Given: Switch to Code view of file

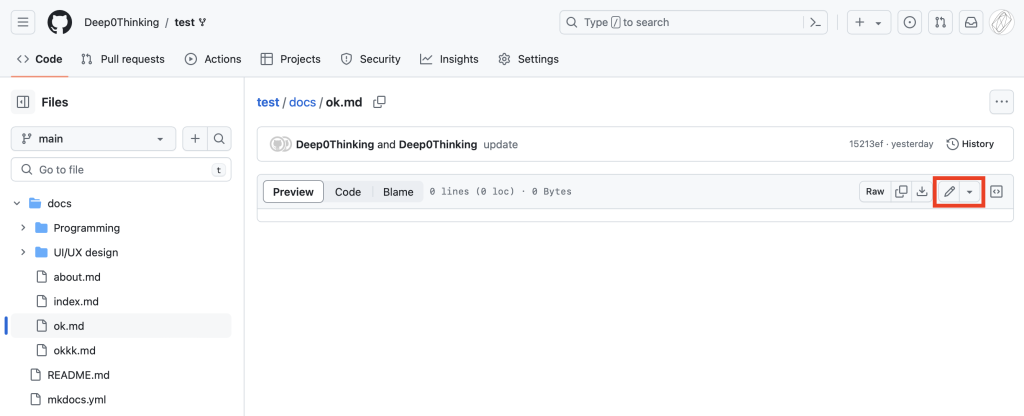Looking at the screenshot, I should pos(348,192).
